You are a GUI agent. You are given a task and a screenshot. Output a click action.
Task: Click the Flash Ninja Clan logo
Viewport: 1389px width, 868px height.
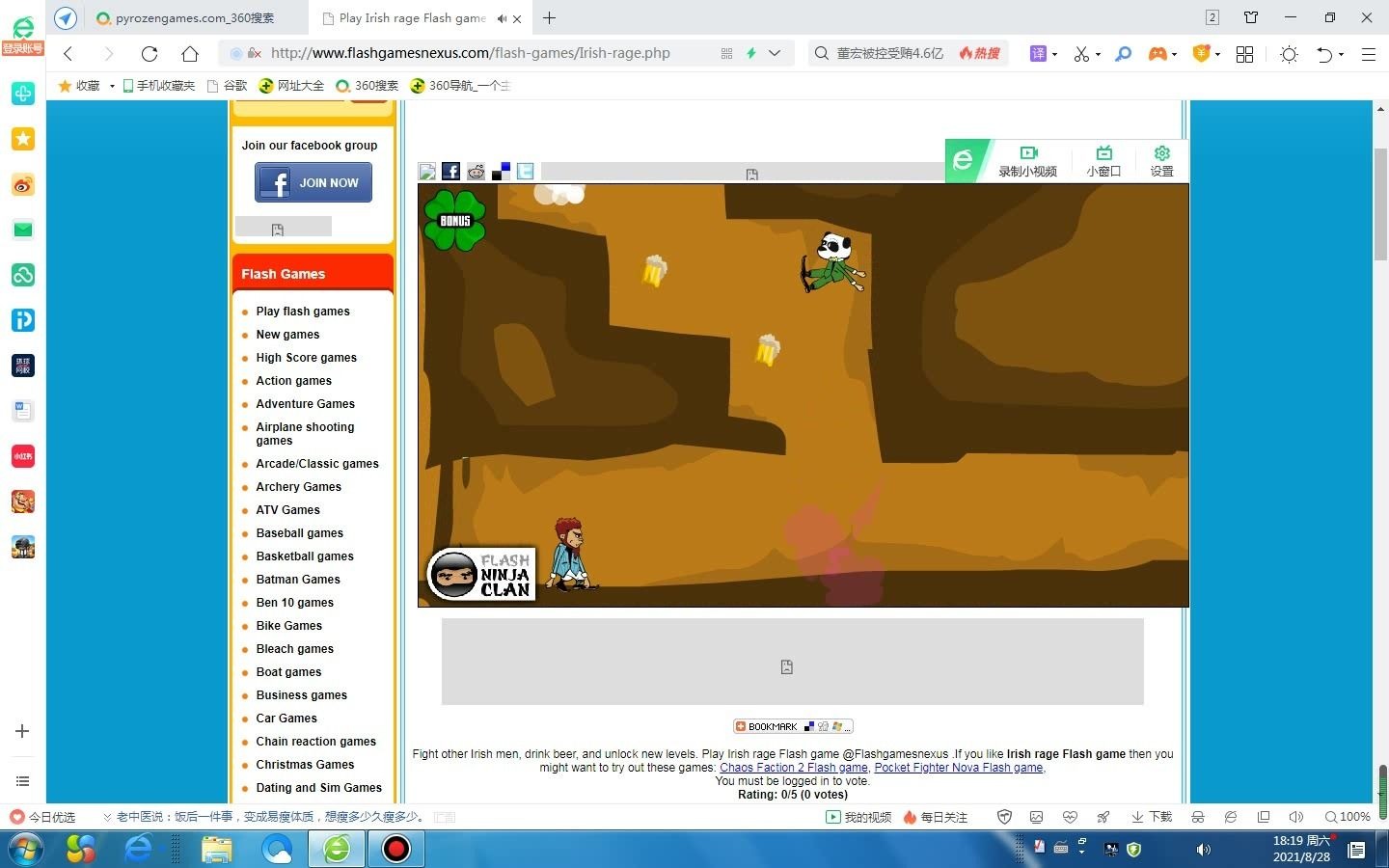[x=480, y=574]
